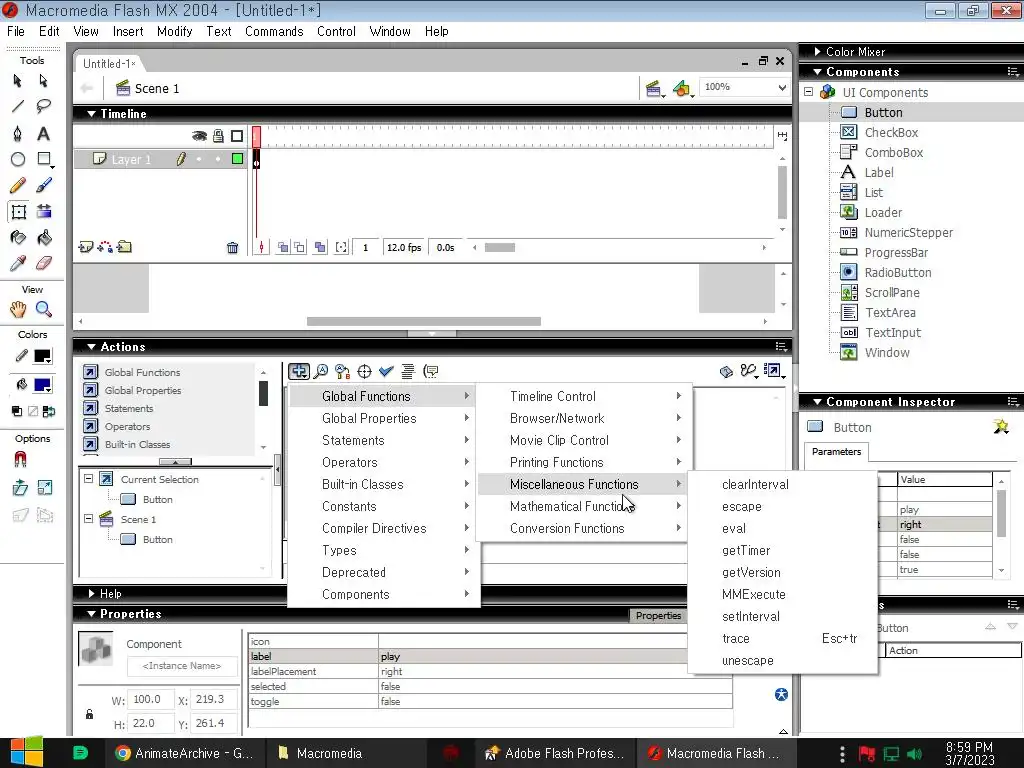Expand the Color Mixer panel
This screenshot has height=768, width=1024.
click(x=817, y=52)
